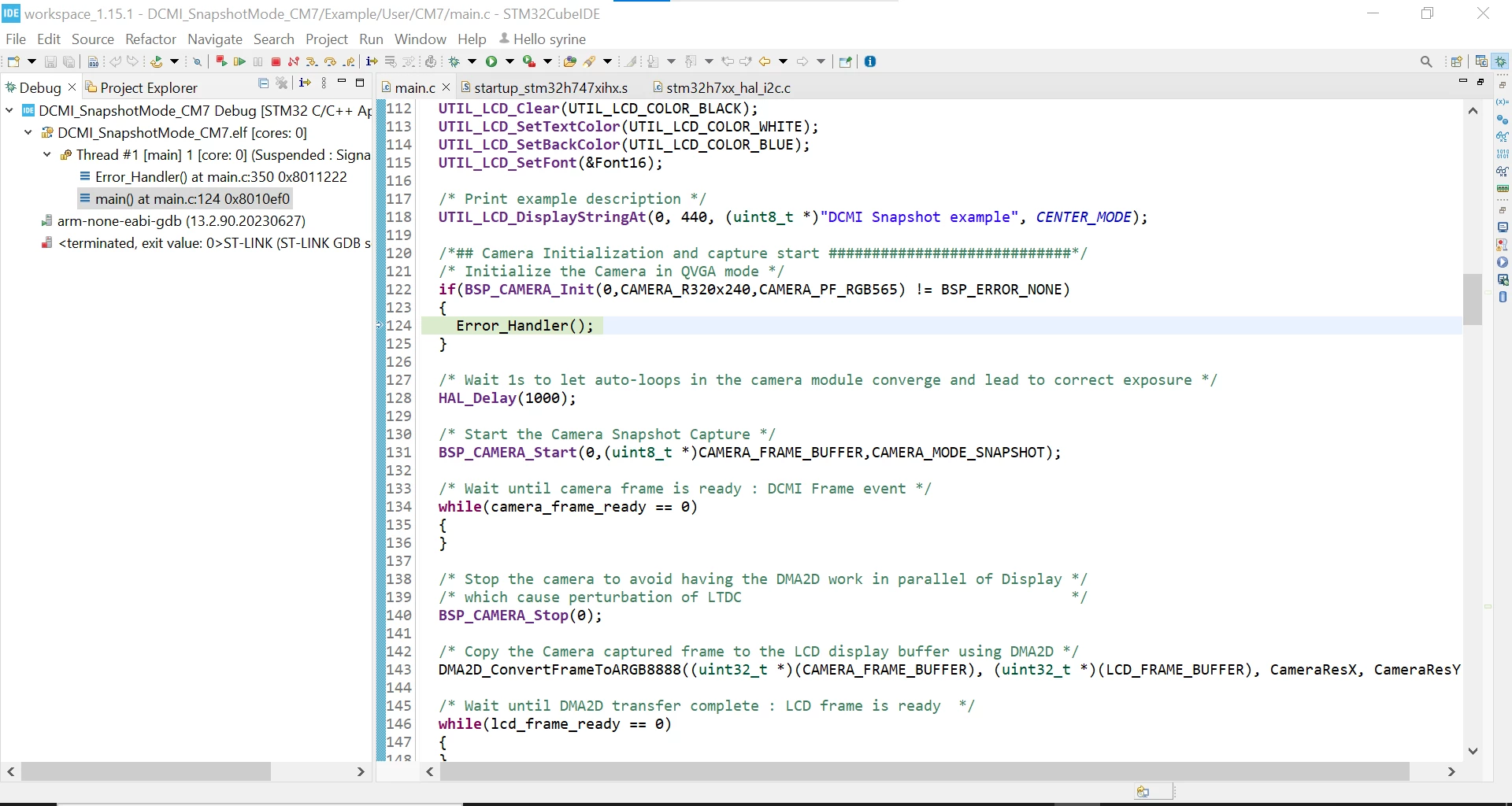Click the Suspend pause icon
Image resolution: width=1512 pixels, height=806 pixels.
pos(258,61)
